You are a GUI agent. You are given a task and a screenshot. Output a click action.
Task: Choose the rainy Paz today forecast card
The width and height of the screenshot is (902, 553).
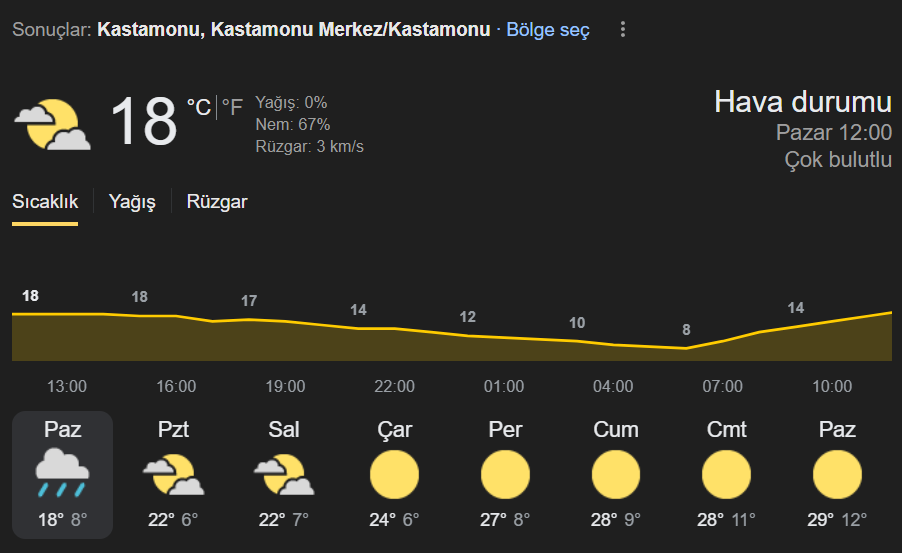coord(63,475)
